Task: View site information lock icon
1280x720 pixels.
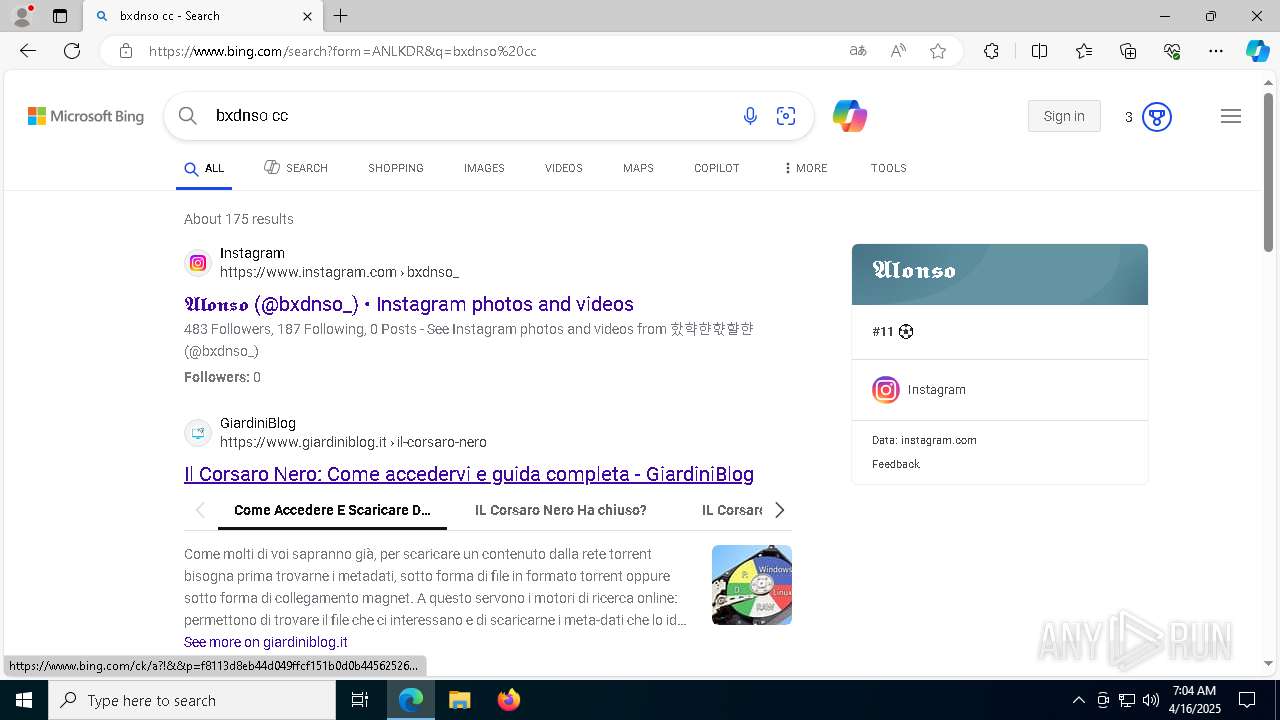Action: point(126,51)
